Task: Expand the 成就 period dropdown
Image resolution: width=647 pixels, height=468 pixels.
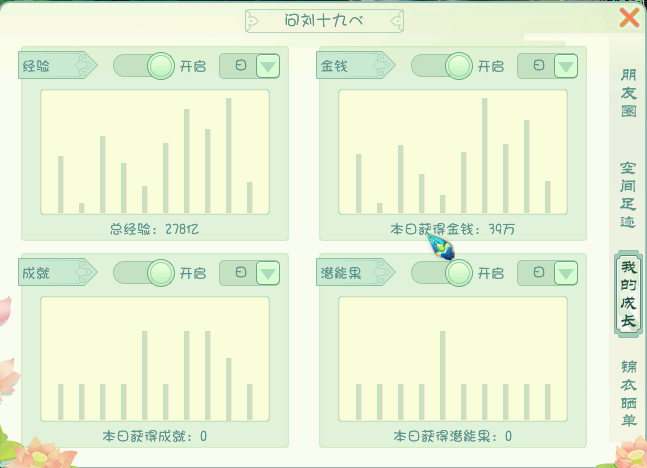Action: point(268,272)
